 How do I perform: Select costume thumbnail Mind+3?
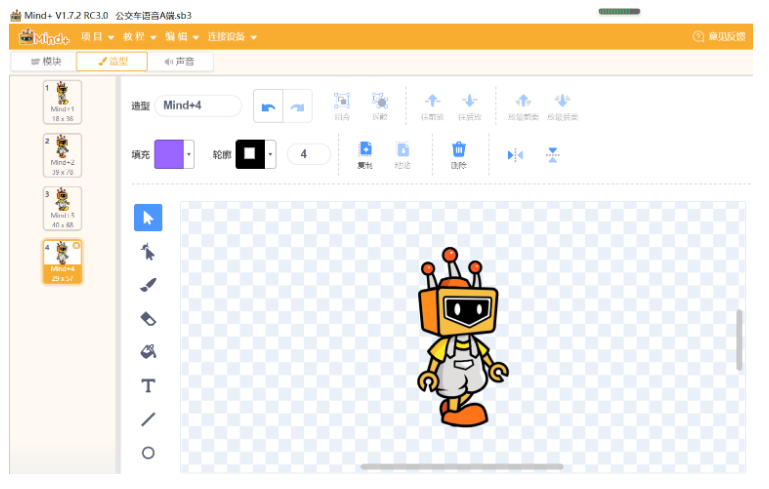(x=62, y=208)
